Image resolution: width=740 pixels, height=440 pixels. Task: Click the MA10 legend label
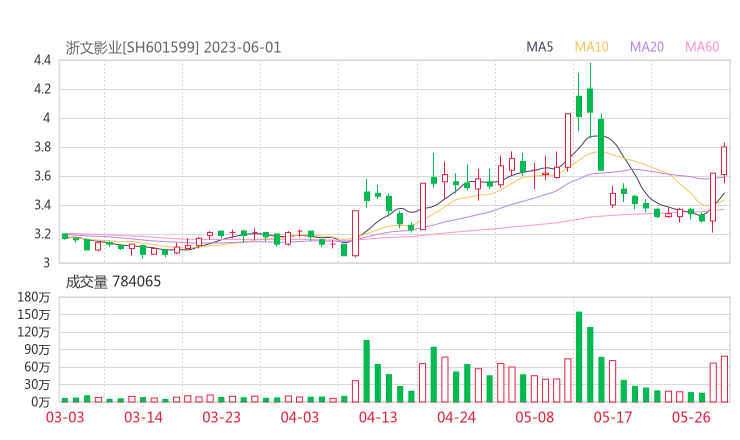pos(591,47)
